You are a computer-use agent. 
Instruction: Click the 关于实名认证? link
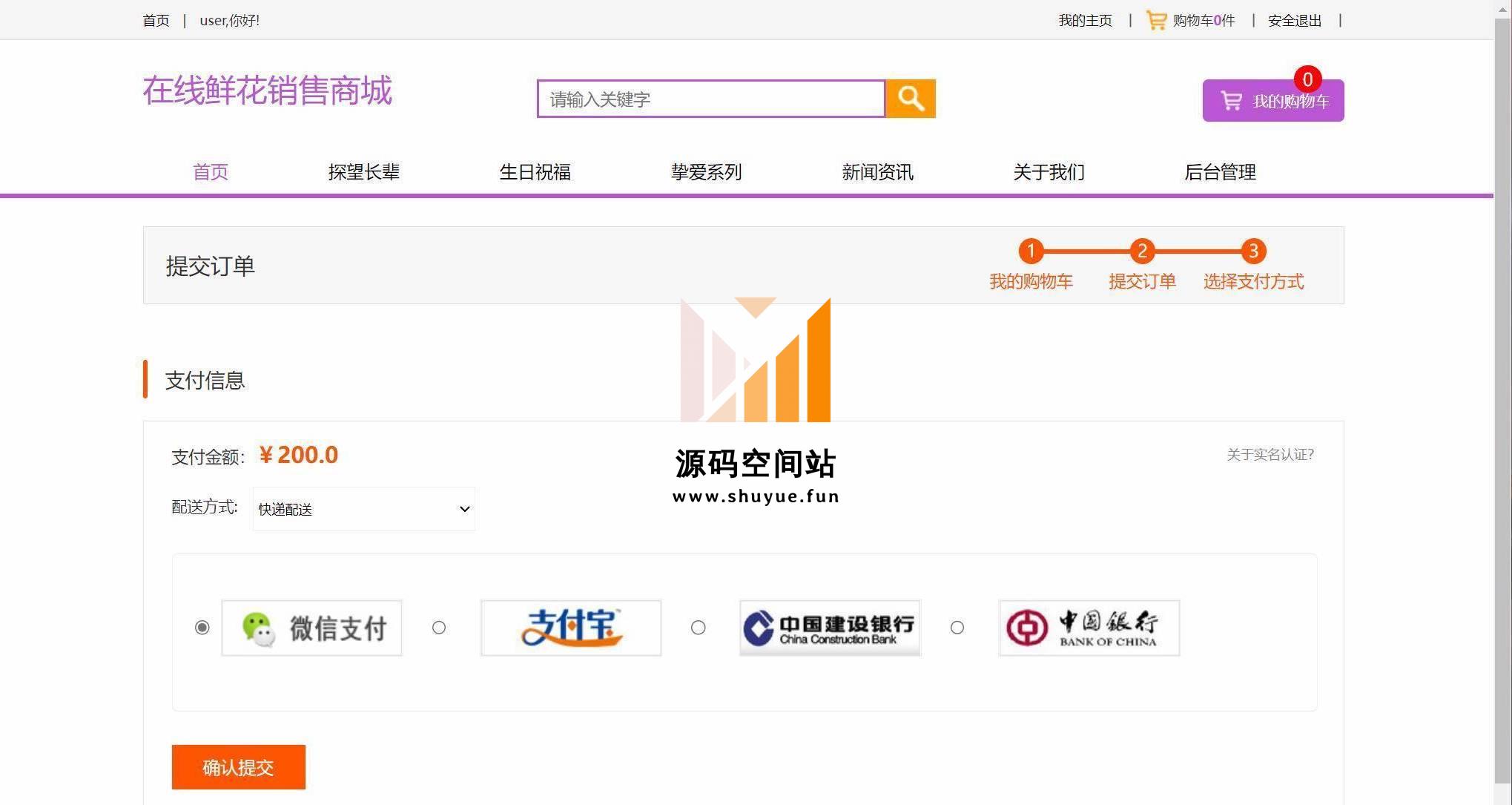tap(1270, 455)
